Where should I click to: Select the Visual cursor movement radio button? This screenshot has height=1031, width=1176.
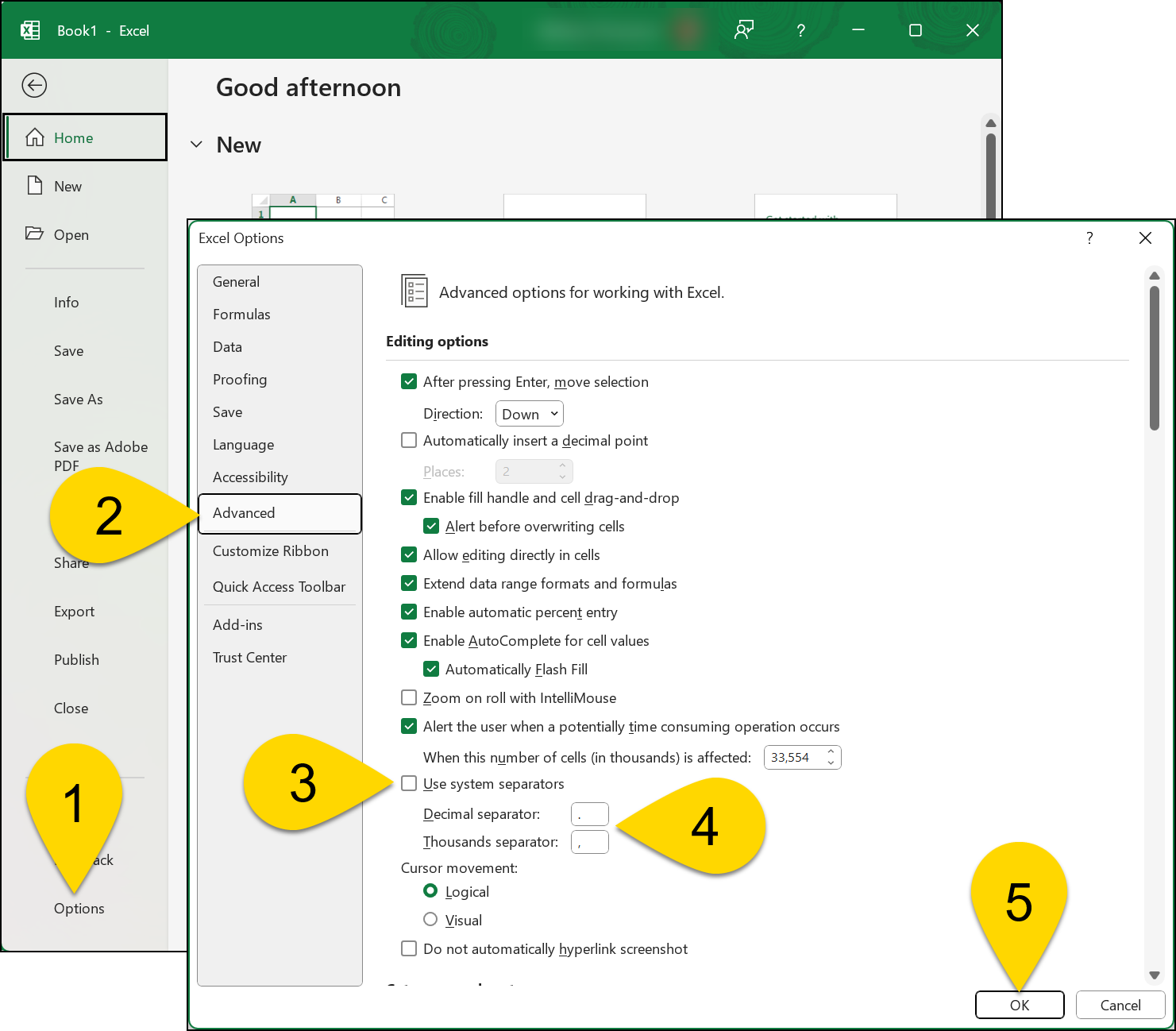click(430, 919)
